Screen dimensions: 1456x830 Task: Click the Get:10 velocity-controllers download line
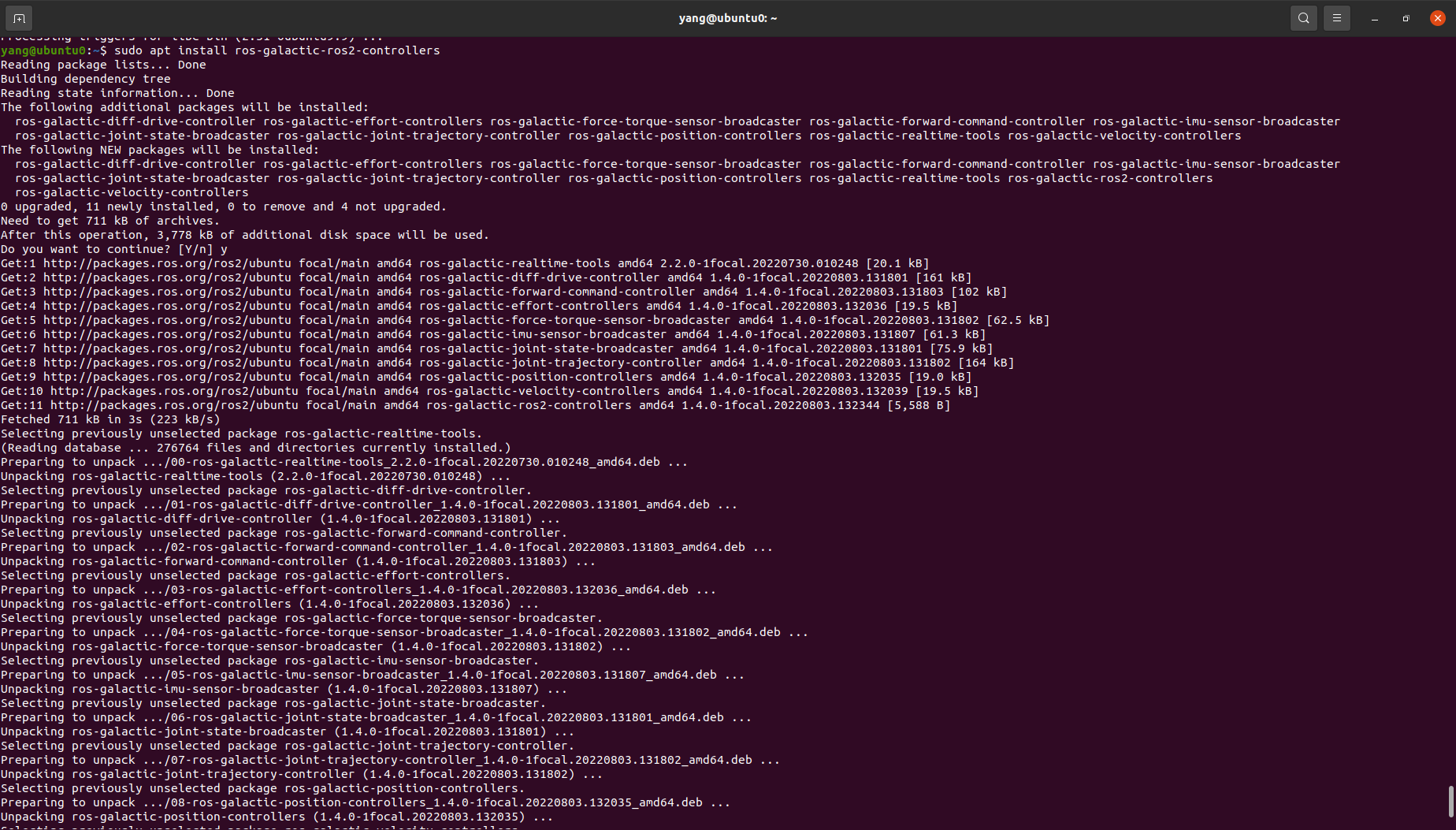[x=490, y=391]
